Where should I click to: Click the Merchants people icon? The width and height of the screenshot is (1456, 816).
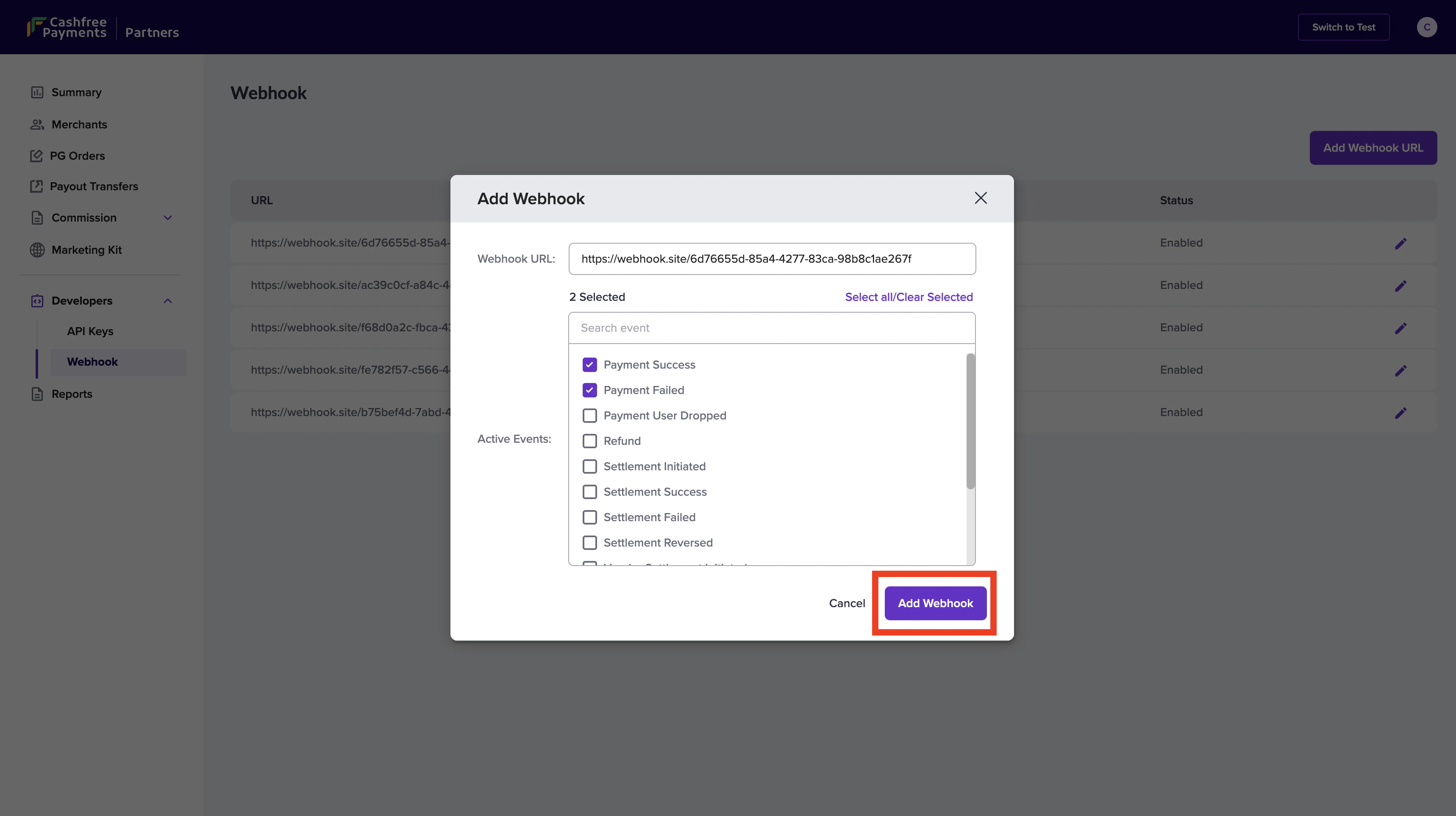37,124
